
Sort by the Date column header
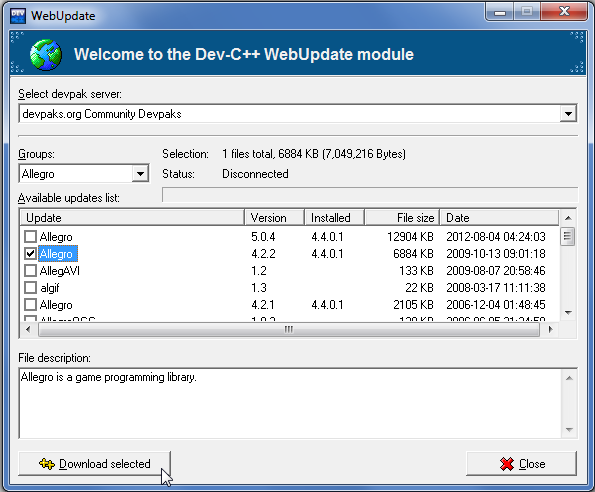click(x=499, y=218)
